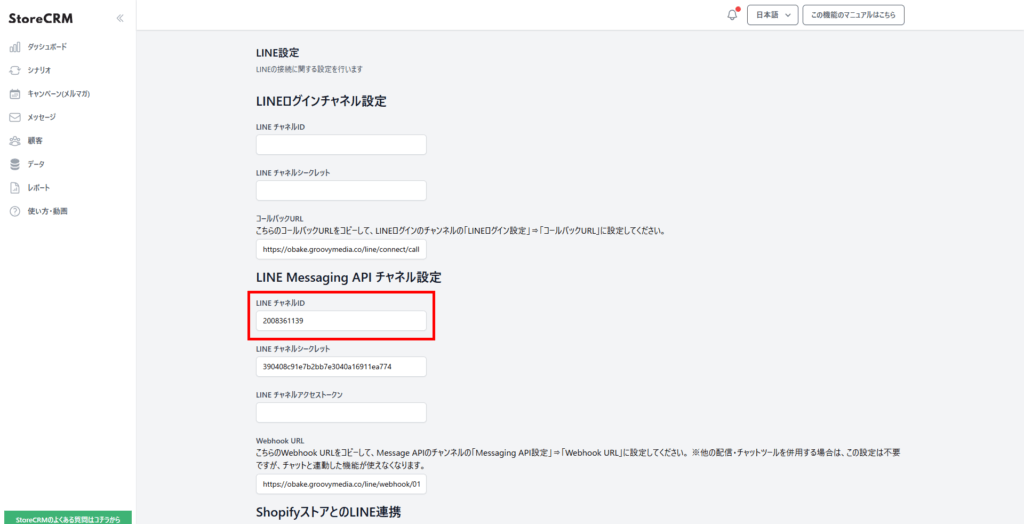1024x524 pixels.
Task: Click the help question mark icon
Action: (15, 211)
